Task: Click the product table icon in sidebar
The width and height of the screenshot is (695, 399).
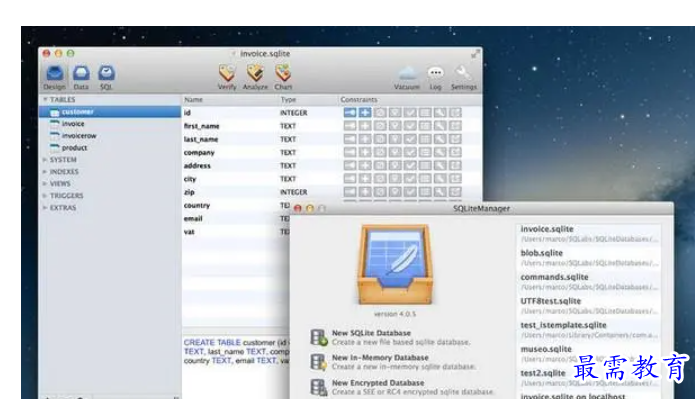Action: tap(55, 148)
